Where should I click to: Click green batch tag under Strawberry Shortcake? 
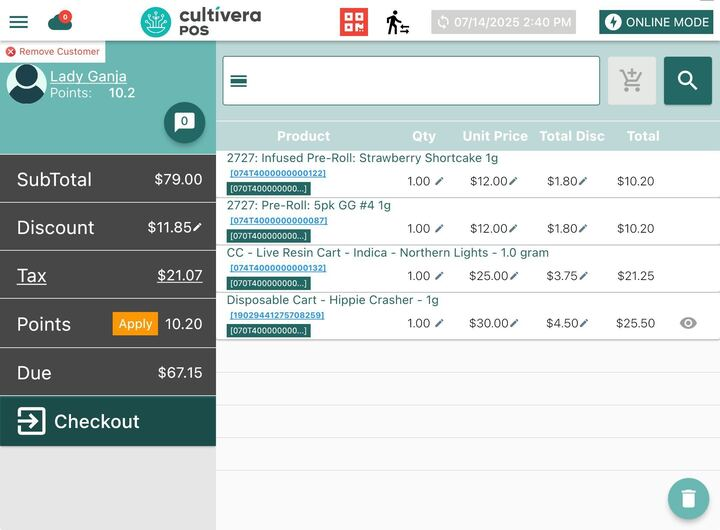[268, 188]
